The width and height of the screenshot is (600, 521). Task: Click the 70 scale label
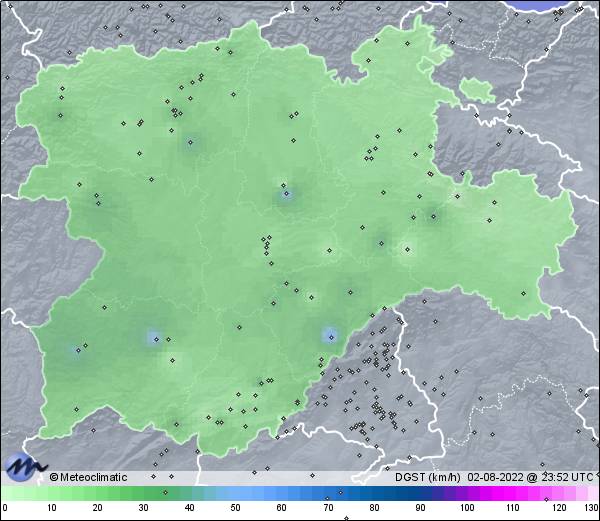328,508
